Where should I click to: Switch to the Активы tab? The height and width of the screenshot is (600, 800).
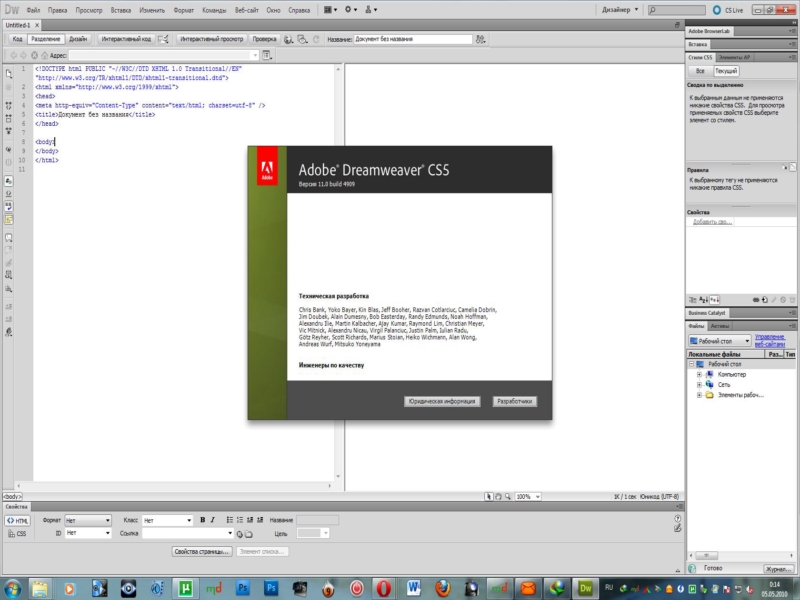coord(720,326)
